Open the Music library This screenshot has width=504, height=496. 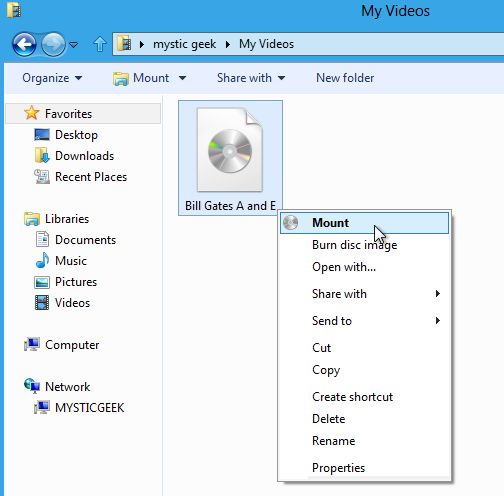71,261
